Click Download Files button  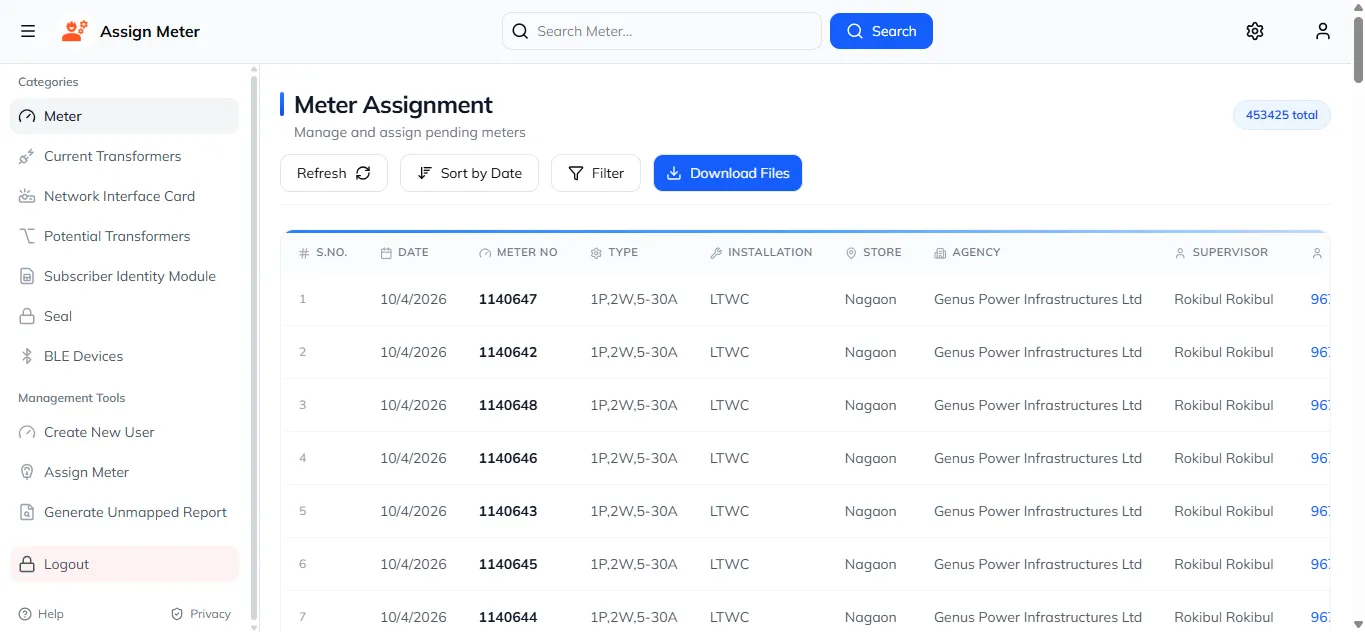[728, 173]
